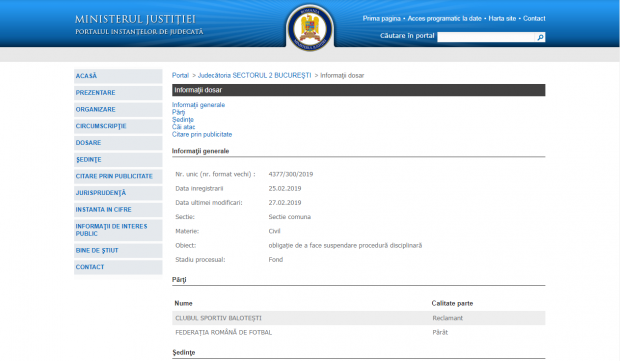Open PREZENTARE sidebar item
620x361 pixels.
point(118,93)
